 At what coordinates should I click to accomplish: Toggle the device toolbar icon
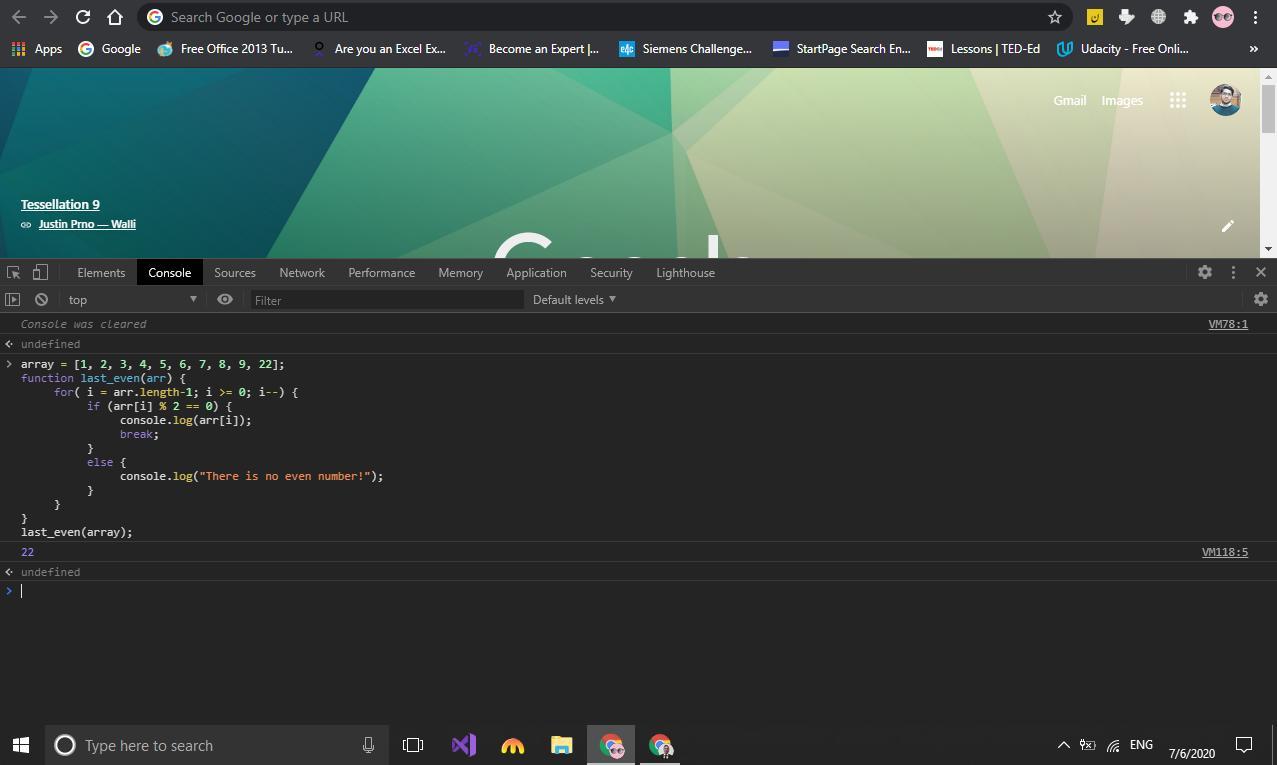pyautogui.click(x=40, y=272)
